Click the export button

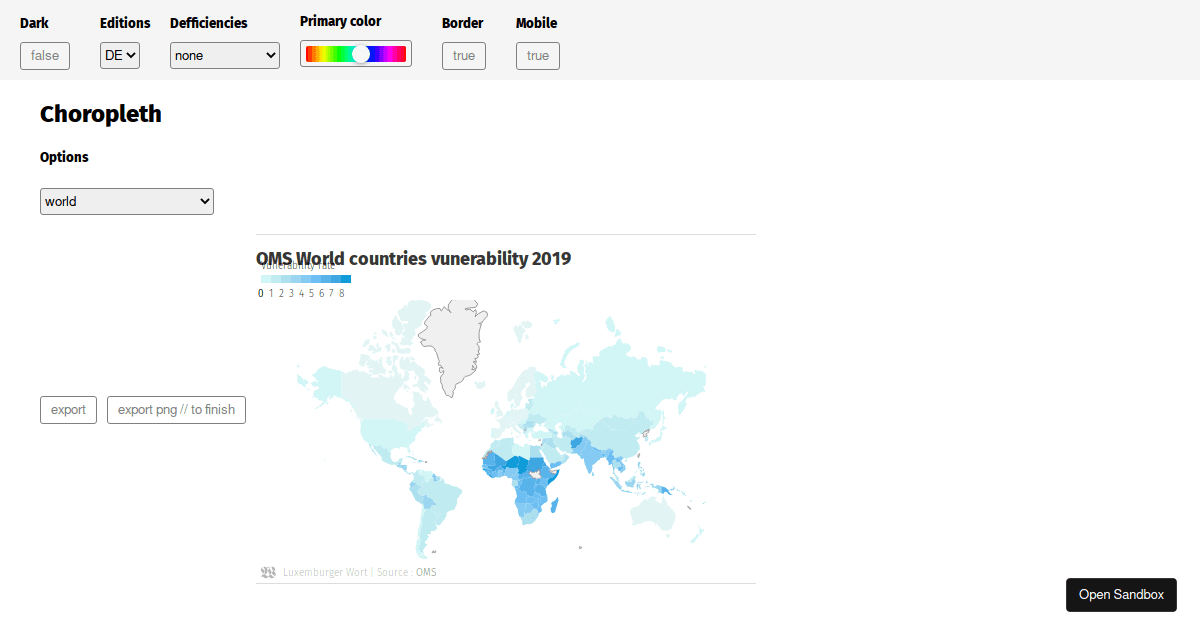(67, 409)
